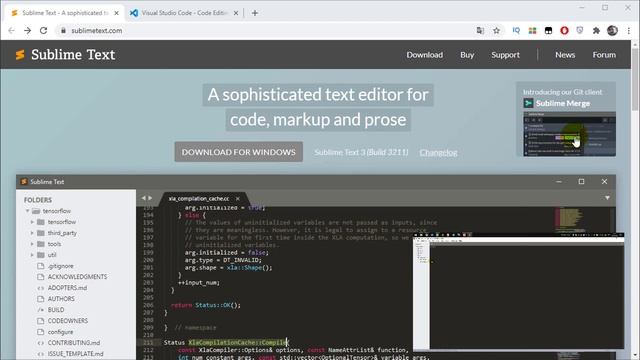Close the Sublime Text browser tab
The width and height of the screenshot is (640, 360).
click(x=116, y=13)
